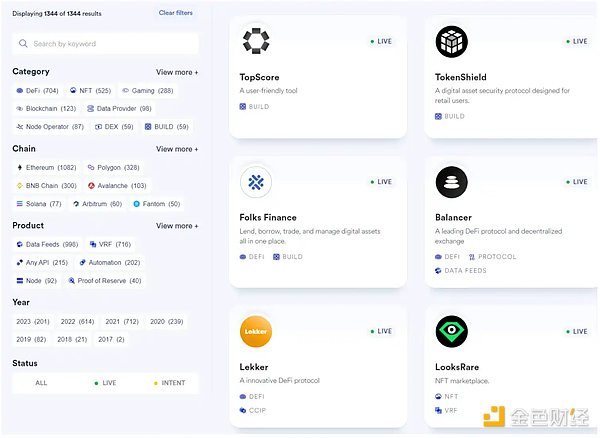Filter status by INTENT
This screenshot has height=438, width=600.
168,382
